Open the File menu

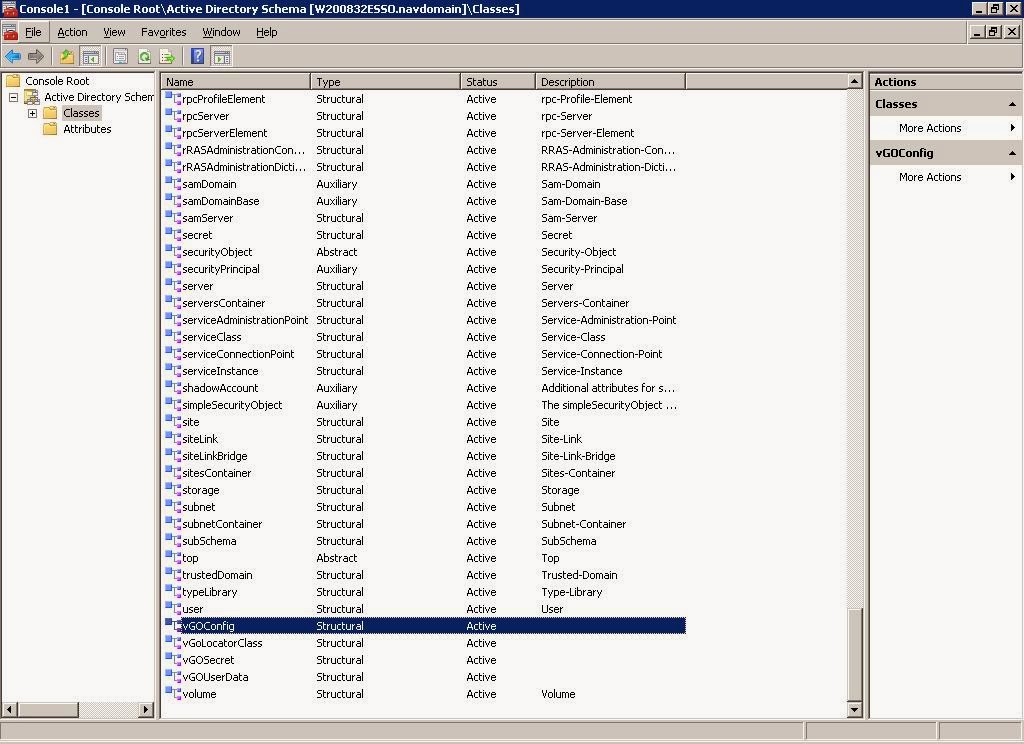pyautogui.click(x=33, y=32)
